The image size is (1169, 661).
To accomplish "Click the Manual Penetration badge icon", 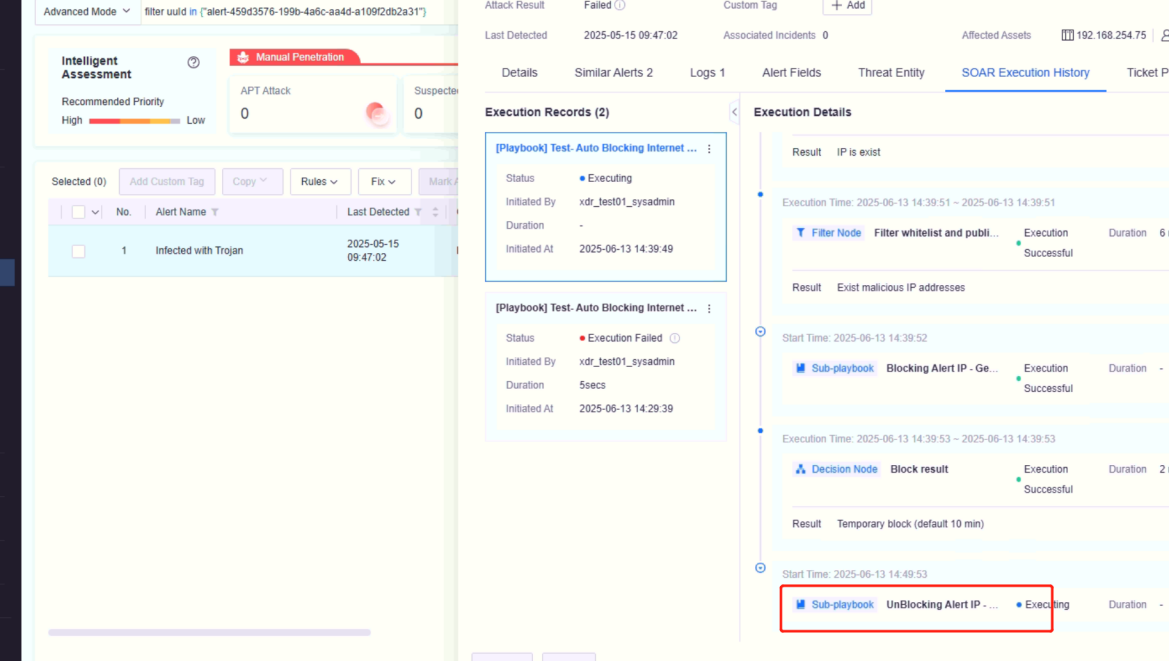I will coord(243,57).
